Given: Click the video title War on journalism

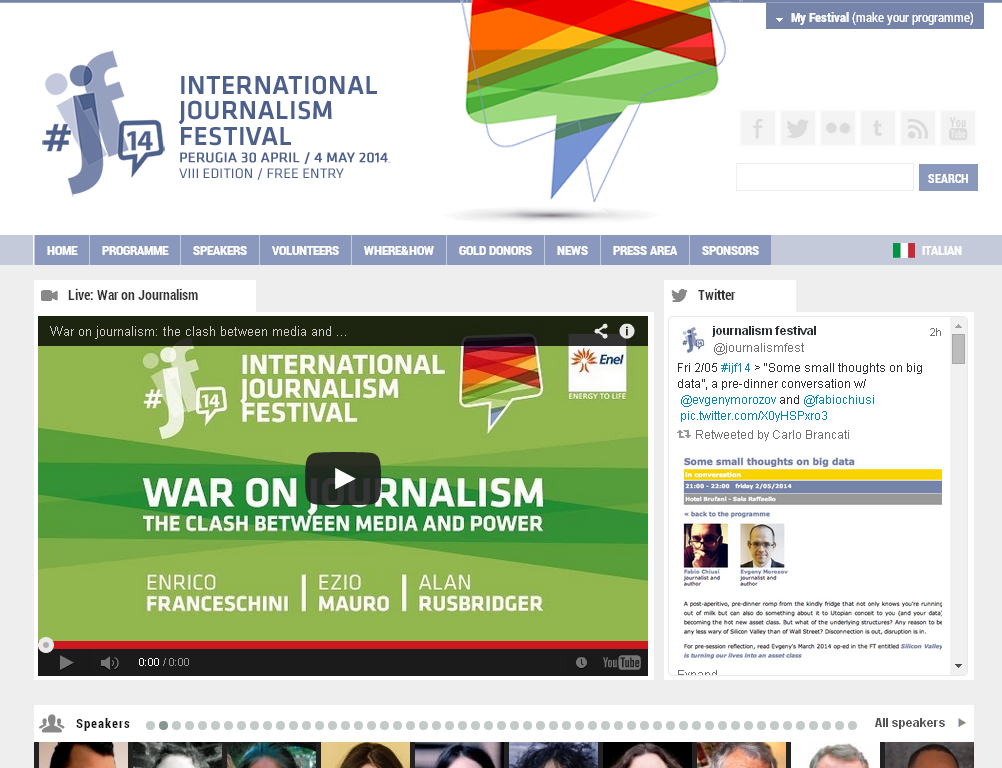Looking at the screenshot, I should (198, 331).
